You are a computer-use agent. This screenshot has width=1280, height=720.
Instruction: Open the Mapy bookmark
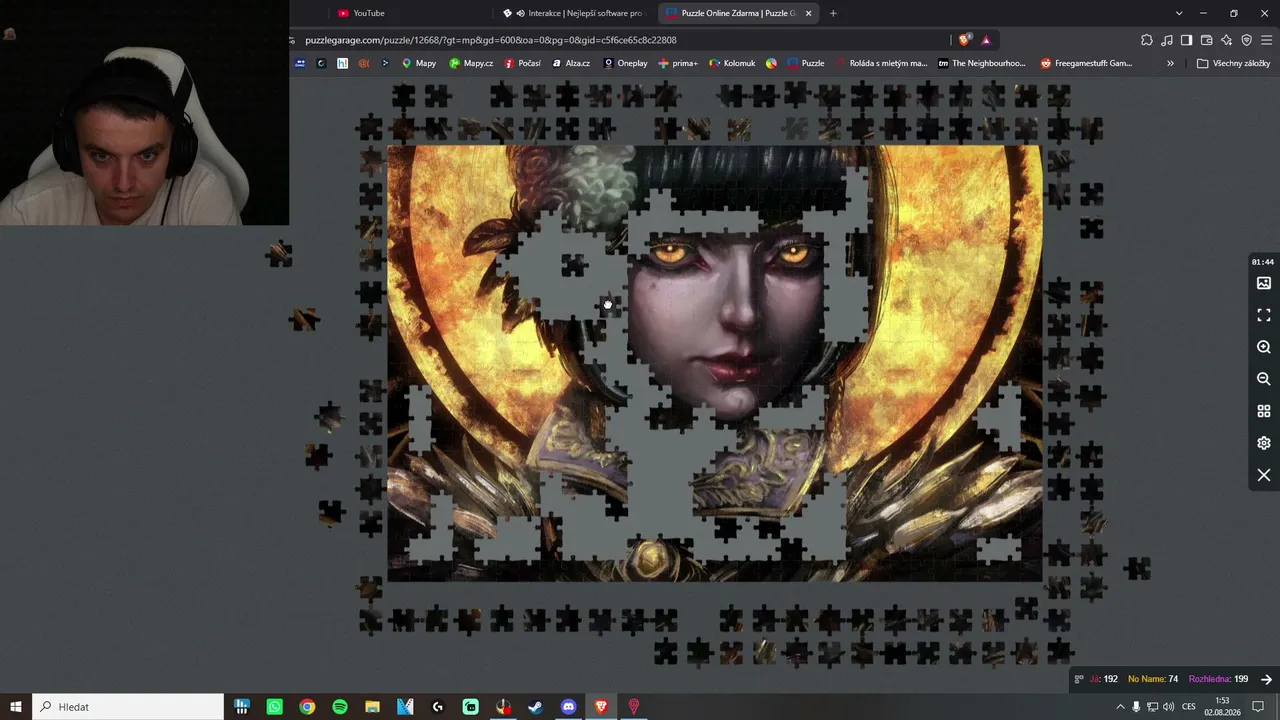tap(419, 63)
